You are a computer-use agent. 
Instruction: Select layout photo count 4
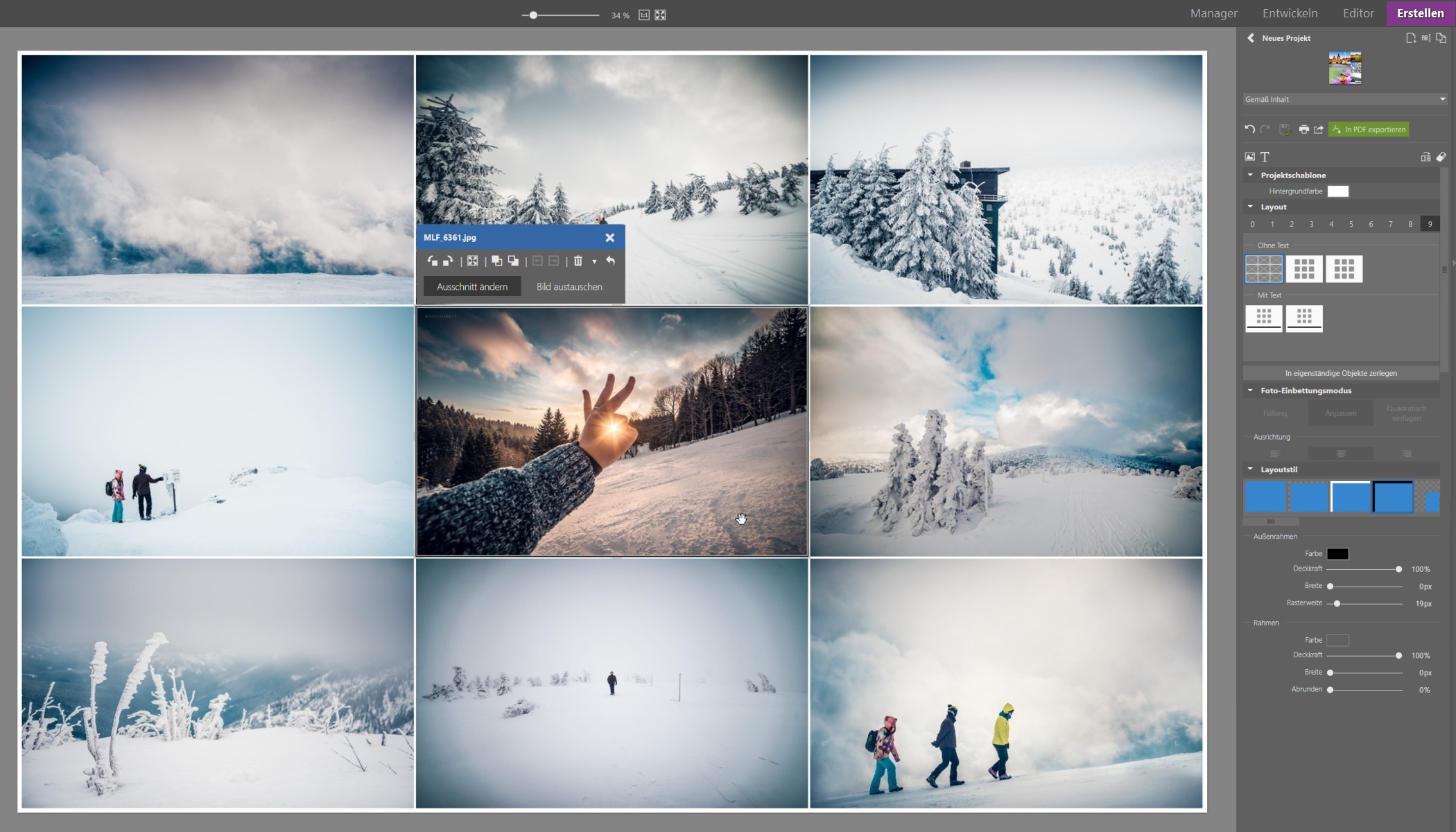pyautogui.click(x=1331, y=224)
